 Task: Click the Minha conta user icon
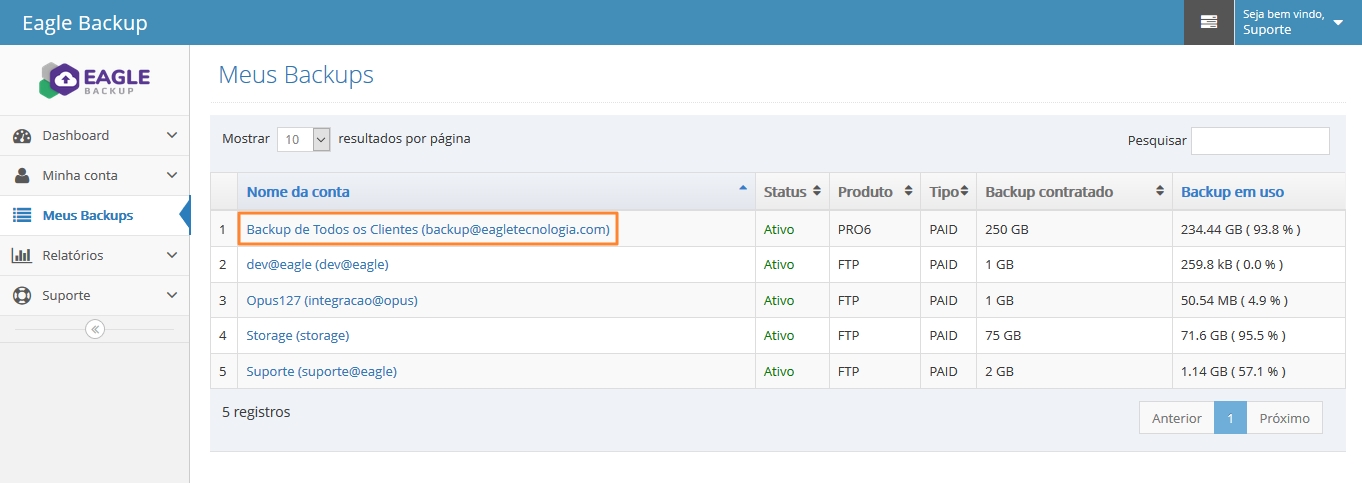[x=22, y=176]
